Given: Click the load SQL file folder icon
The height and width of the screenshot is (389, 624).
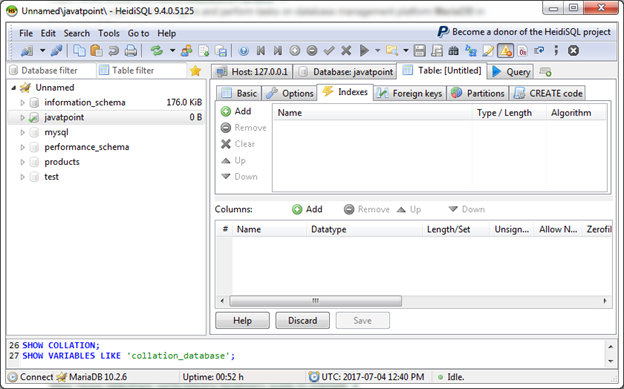Looking at the screenshot, I should (x=392, y=51).
